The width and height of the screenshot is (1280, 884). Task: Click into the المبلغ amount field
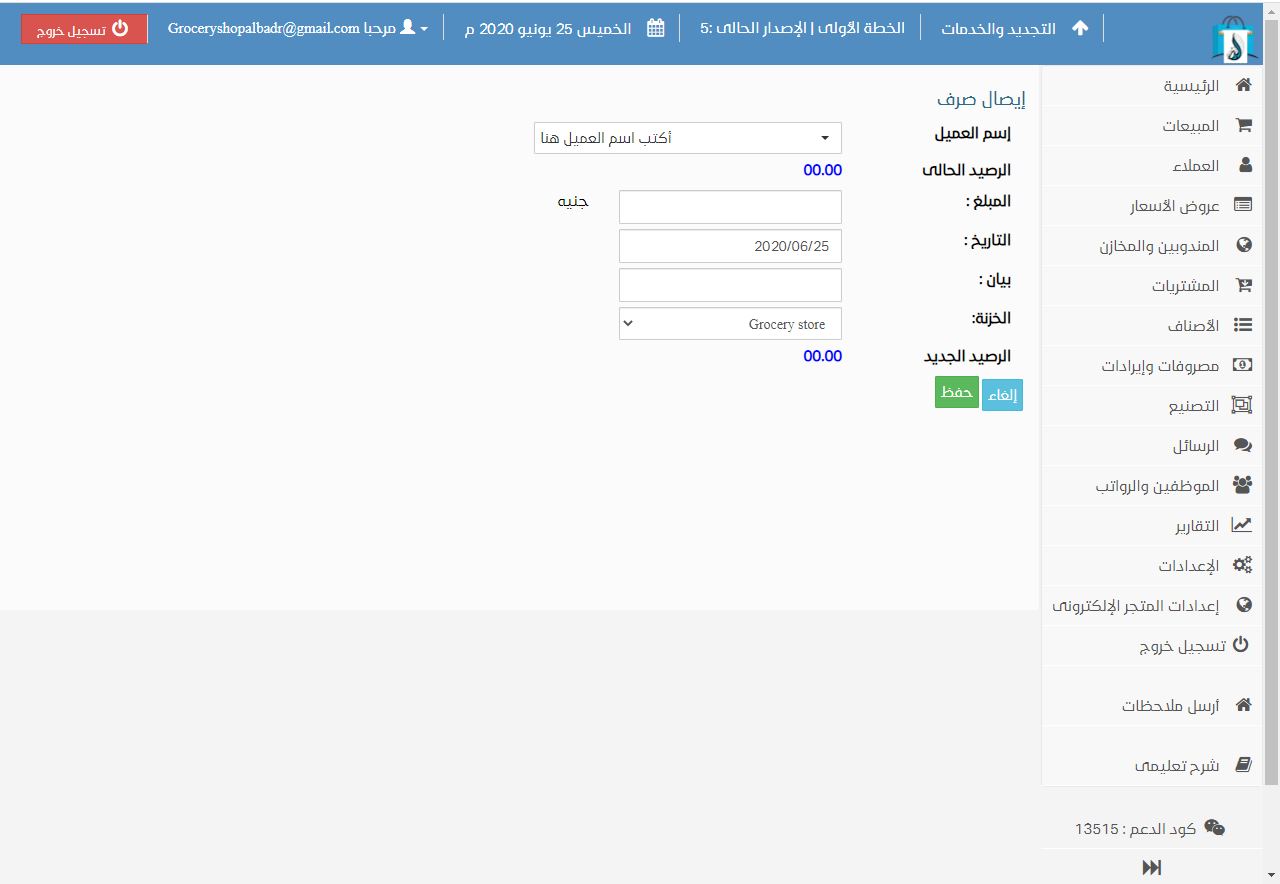(730, 207)
